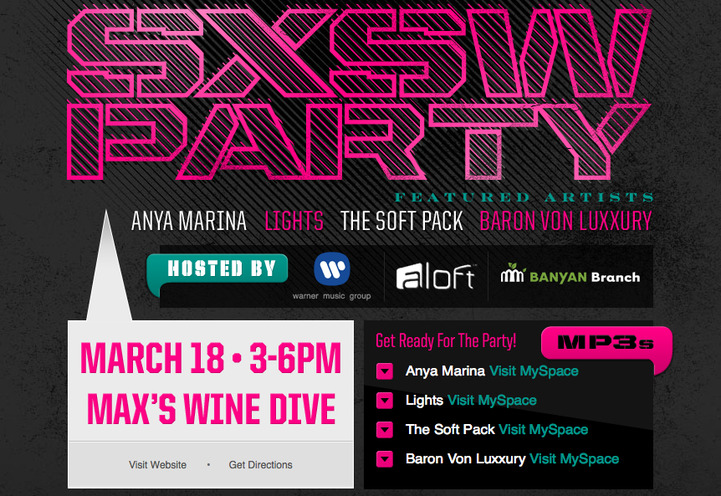Select LIGHTS in featured artists
The width and height of the screenshot is (721, 496).
(x=294, y=221)
